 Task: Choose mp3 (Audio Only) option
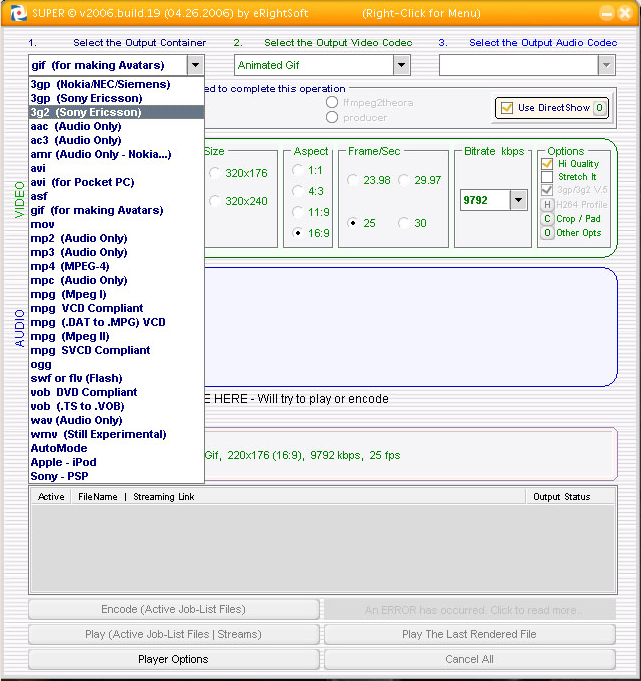pyautogui.click(x=116, y=252)
